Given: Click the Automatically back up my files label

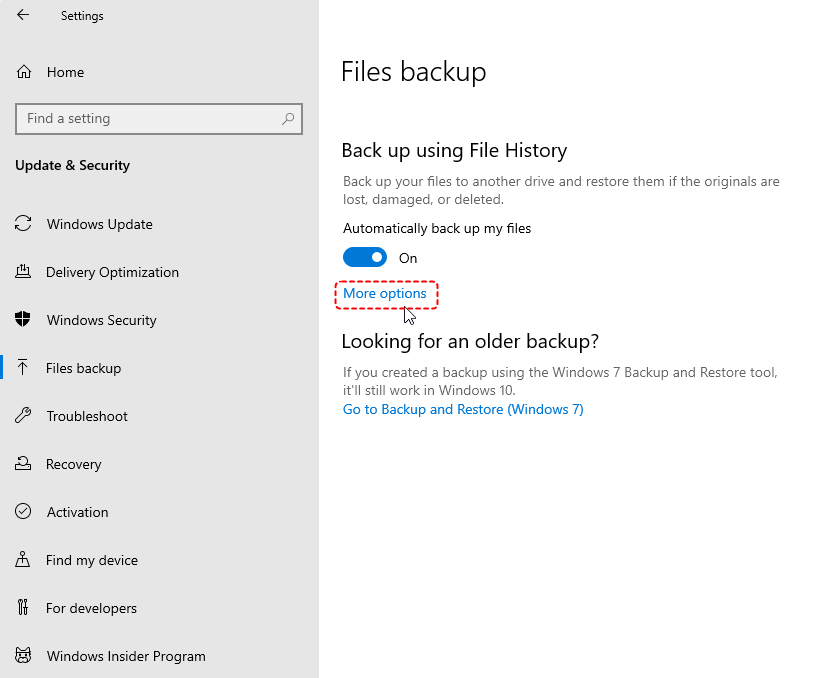Looking at the screenshot, I should (437, 228).
